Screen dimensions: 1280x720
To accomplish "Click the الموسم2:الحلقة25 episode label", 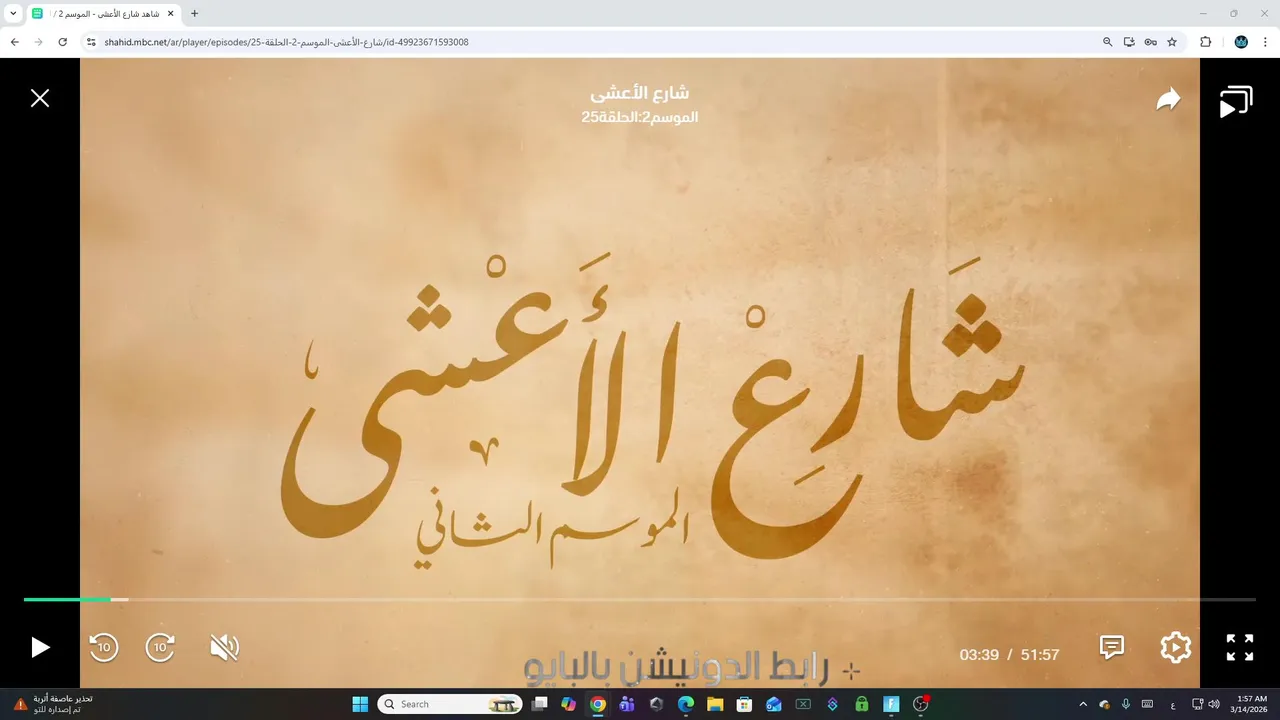I will (640, 117).
